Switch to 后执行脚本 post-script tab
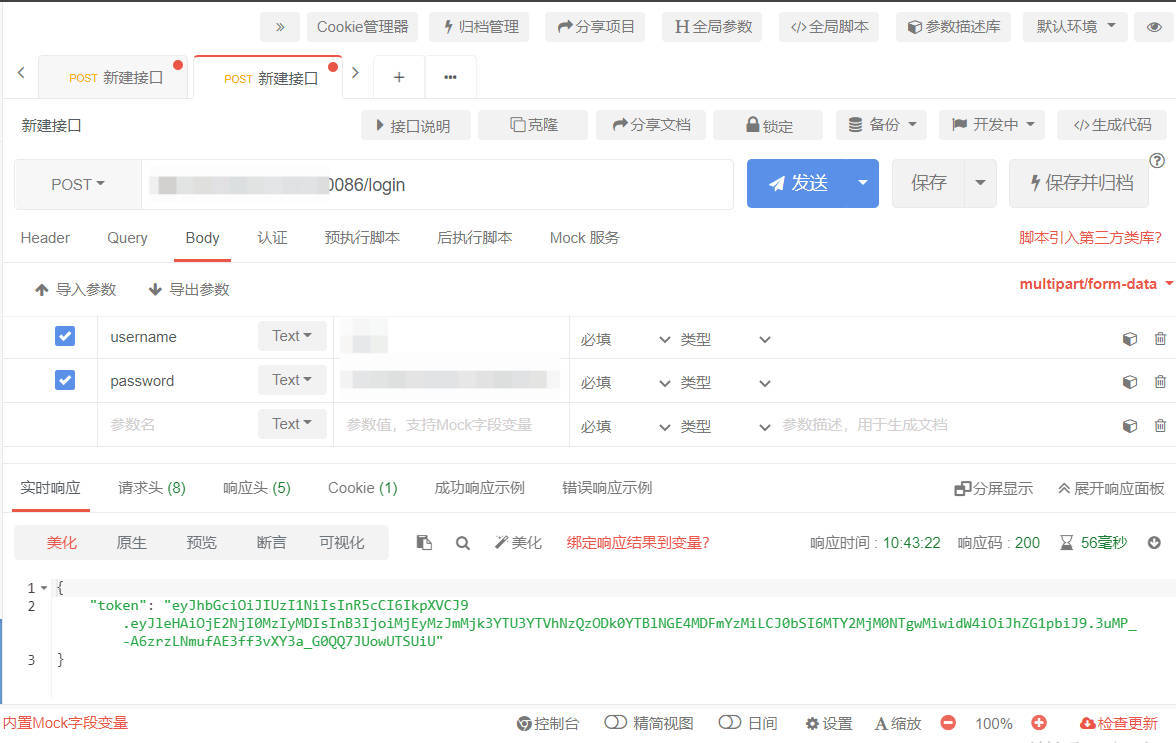This screenshot has height=743, width=1176. 474,238
